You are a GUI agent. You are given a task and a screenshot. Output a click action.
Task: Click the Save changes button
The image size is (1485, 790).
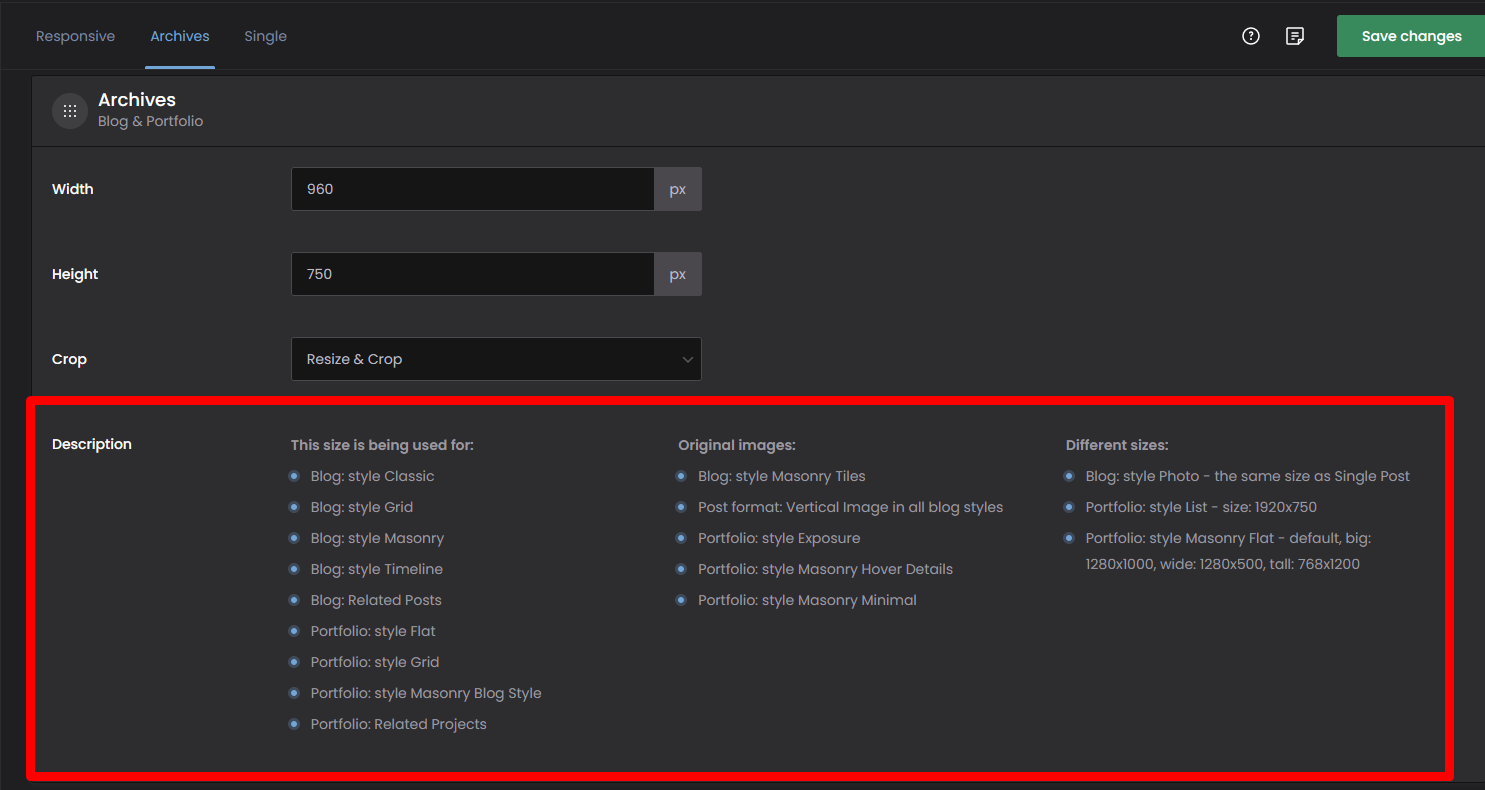[x=1411, y=36]
